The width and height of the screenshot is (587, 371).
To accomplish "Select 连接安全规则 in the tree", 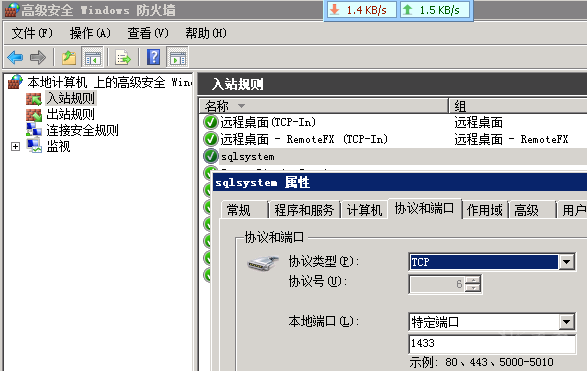I will click(x=82, y=130).
